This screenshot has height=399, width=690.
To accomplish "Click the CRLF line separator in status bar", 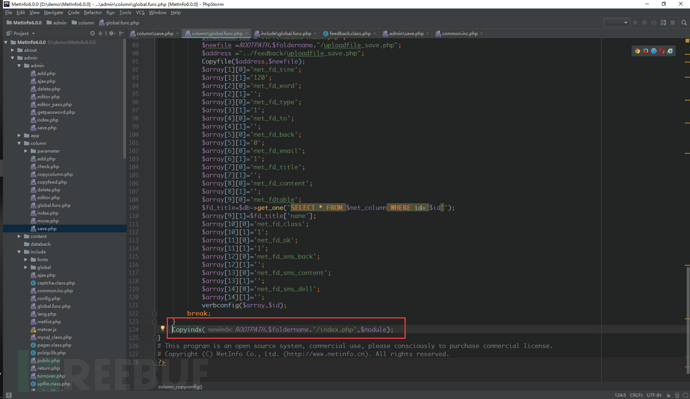I will pyautogui.click(x=636, y=395).
